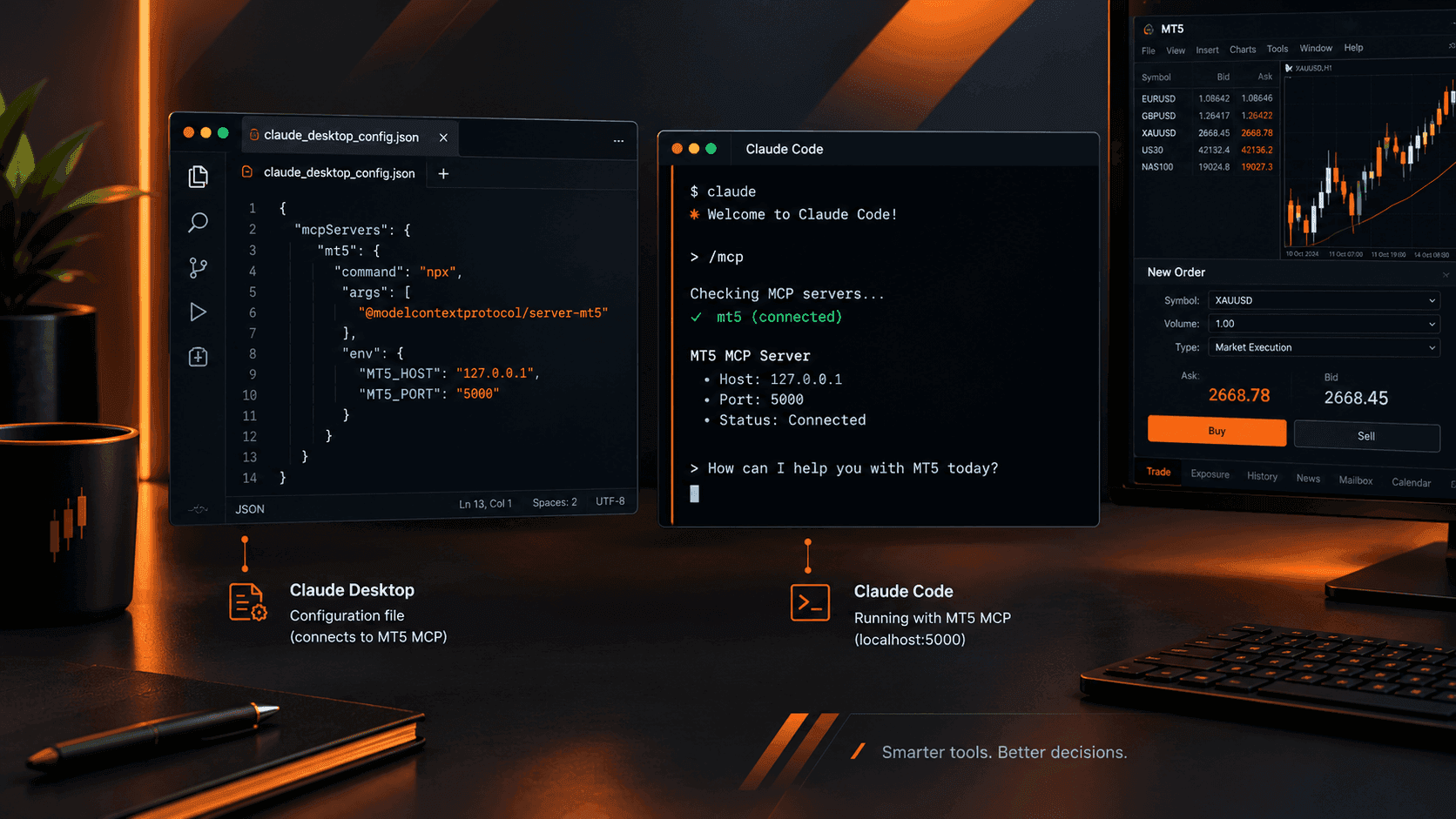This screenshot has width=1456, height=819.
Task: Open the Tools menu in MT5
Action: (x=1277, y=49)
